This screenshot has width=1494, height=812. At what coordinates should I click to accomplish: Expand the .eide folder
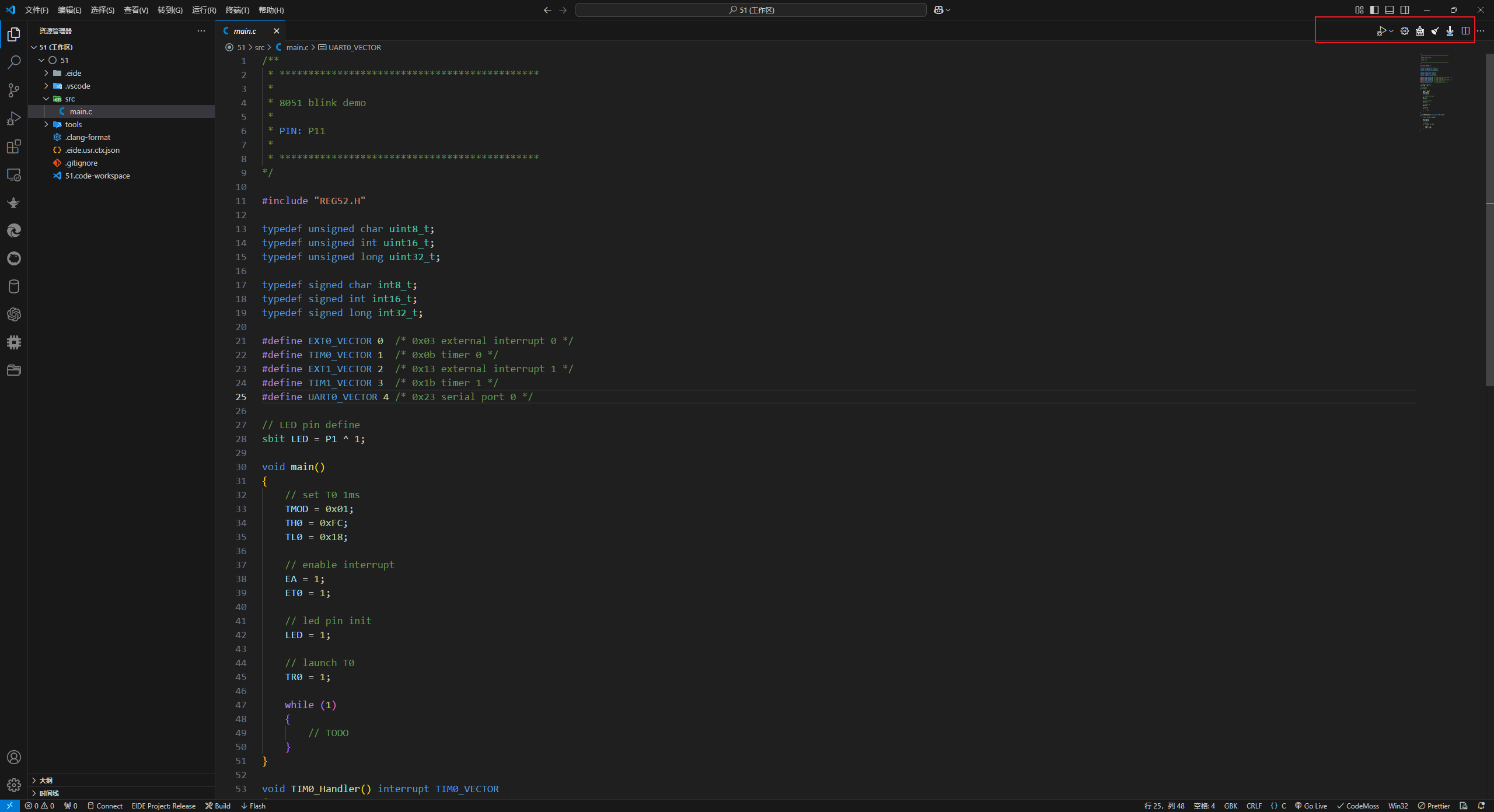tap(46, 73)
